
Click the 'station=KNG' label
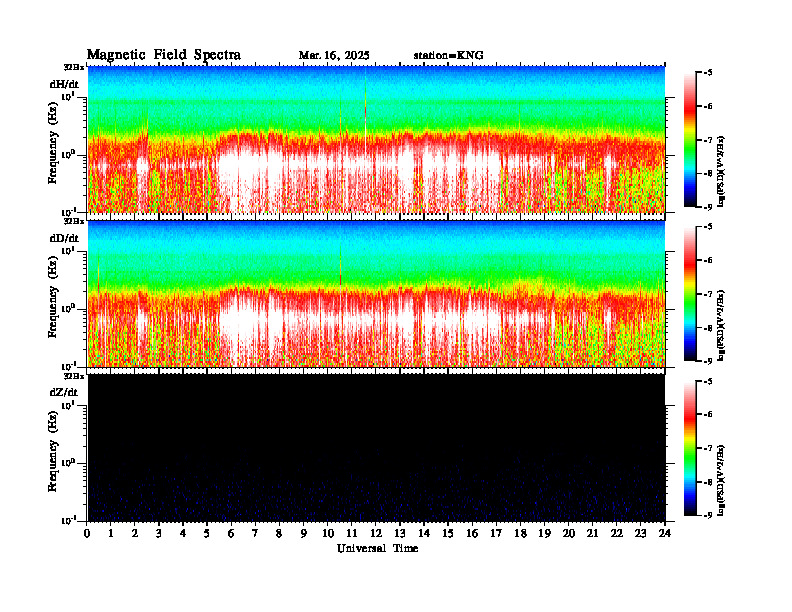tap(449, 56)
